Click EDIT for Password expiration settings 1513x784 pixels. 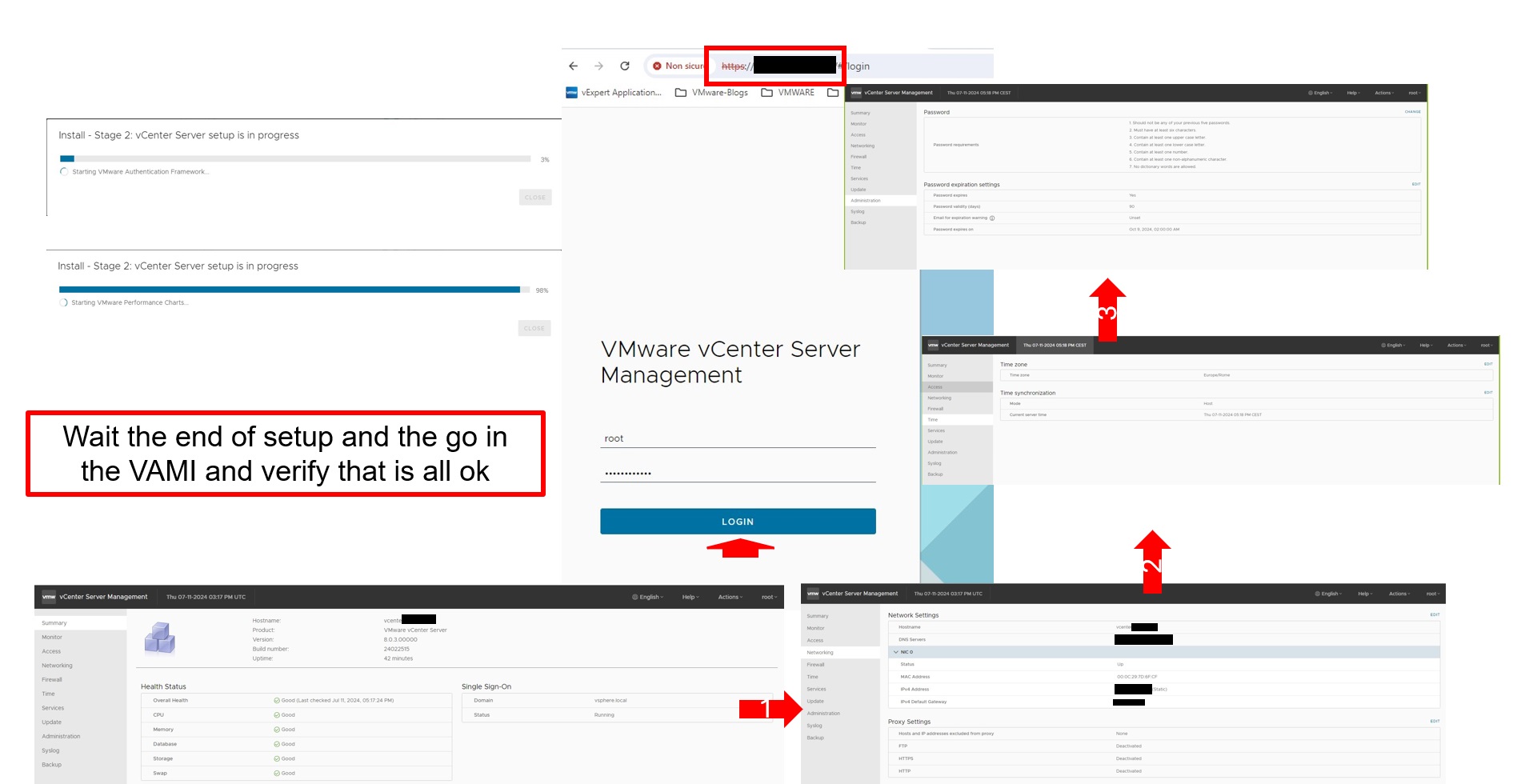click(x=1416, y=184)
